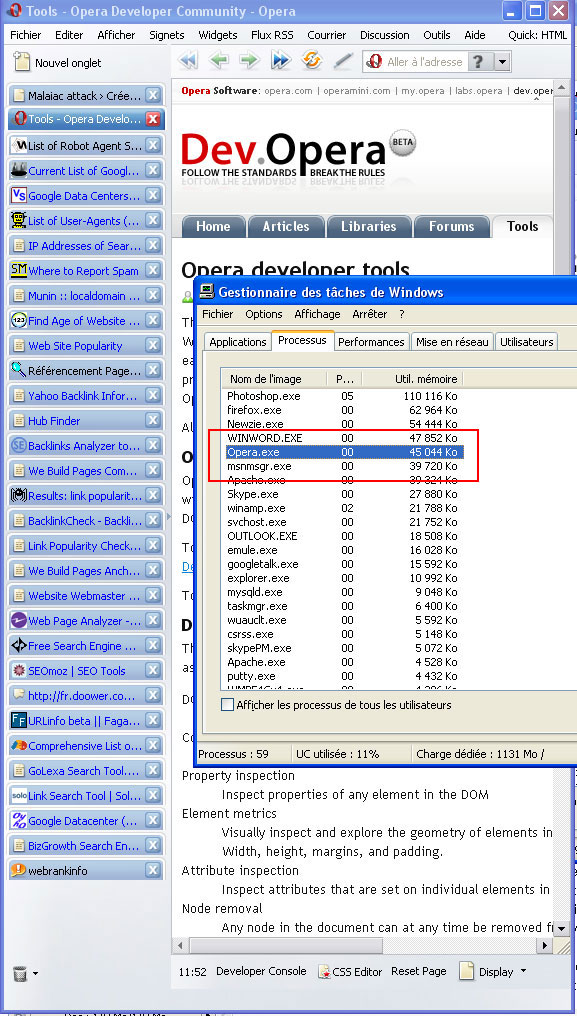577x1016 pixels.
Task: Open the Forums tab on Dev.Opera
Action: pyautogui.click(x=452, y=227)
